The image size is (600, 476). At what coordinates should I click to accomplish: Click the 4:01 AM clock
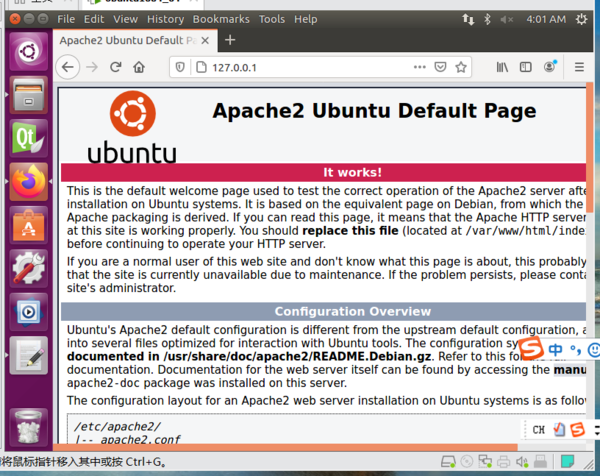[x=546, y=19]
